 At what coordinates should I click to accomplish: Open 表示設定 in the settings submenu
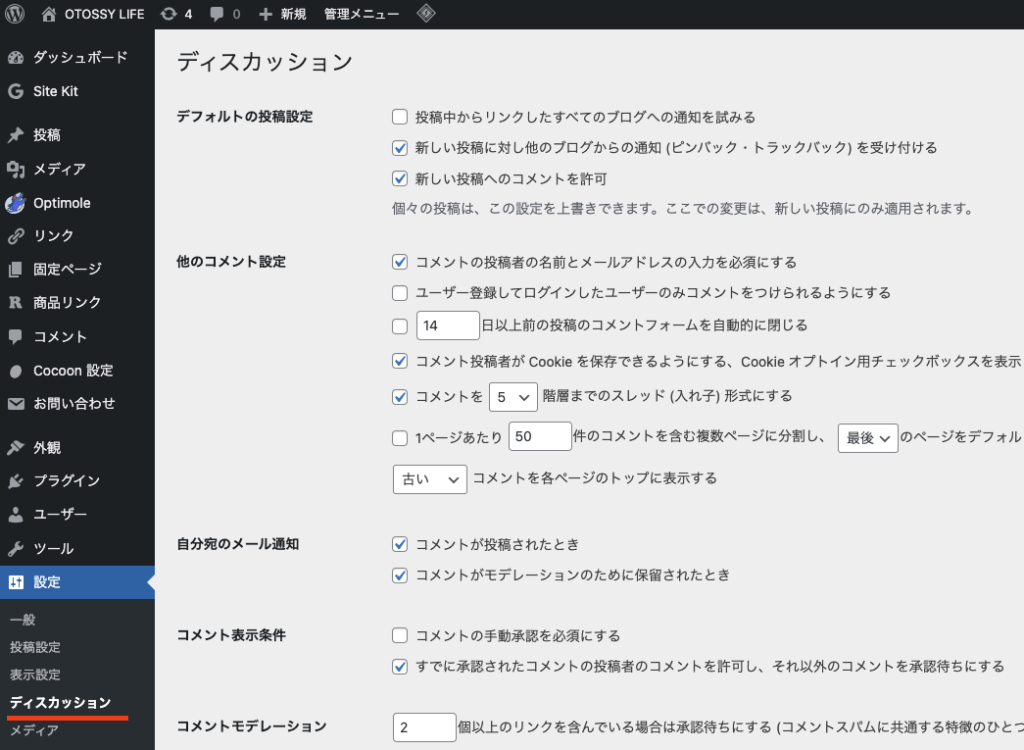point(35,675)
